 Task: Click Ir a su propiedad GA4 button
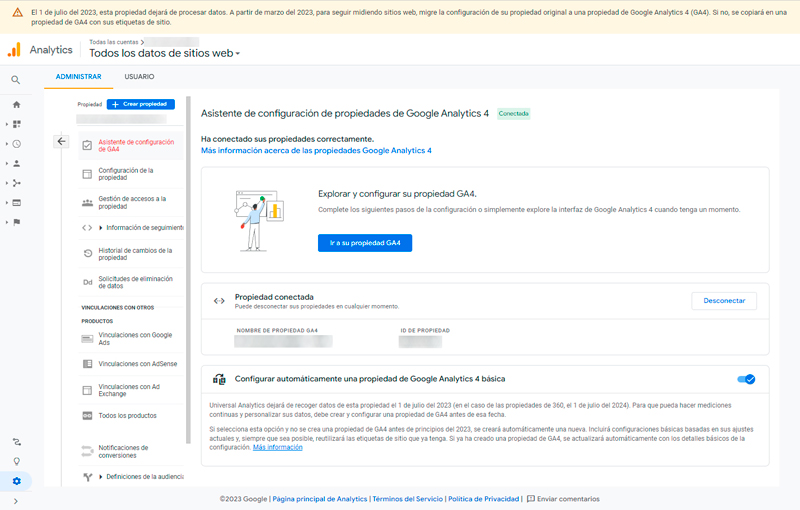click(365, 243)
